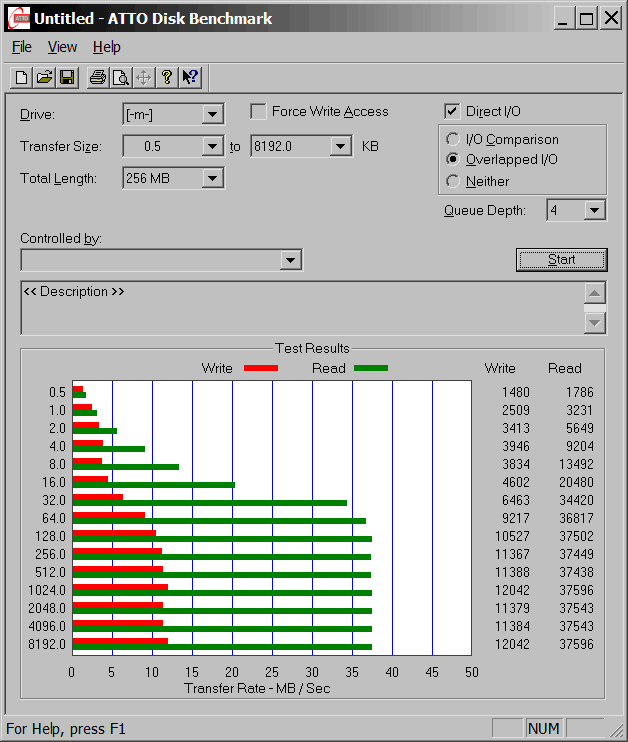Choose the Neither radio option
This screenshot has width=628, height=742.
coord(453,181)
